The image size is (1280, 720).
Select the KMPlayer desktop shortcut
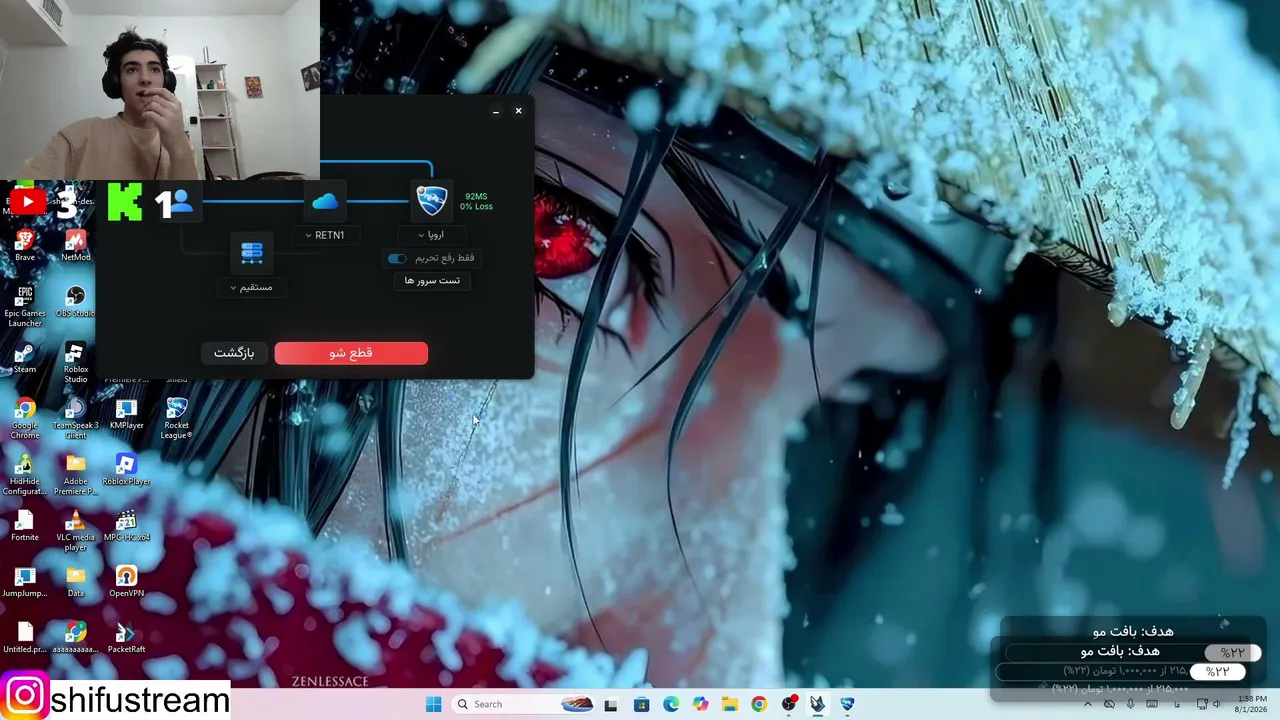[x=126, y=413]
